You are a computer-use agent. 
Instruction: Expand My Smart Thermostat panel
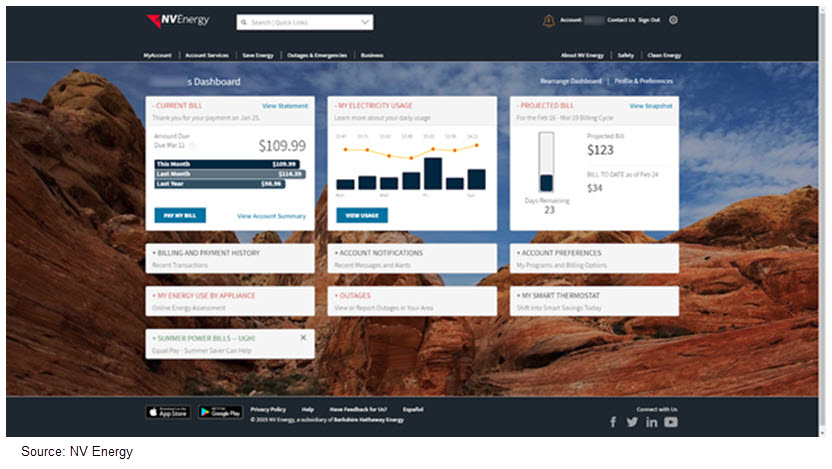coord(594,301)
